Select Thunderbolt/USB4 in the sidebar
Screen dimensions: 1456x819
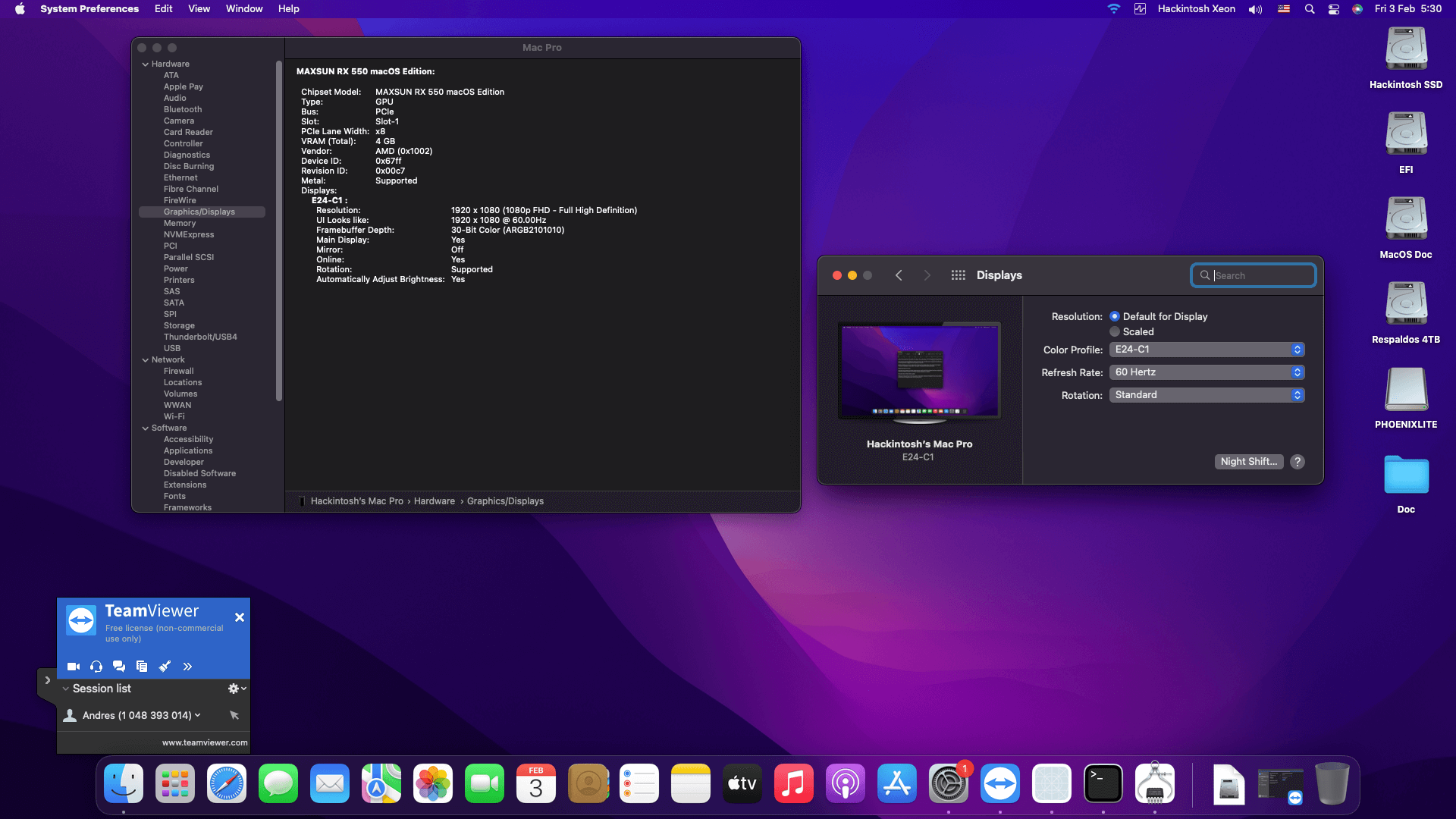pos(200,337)
